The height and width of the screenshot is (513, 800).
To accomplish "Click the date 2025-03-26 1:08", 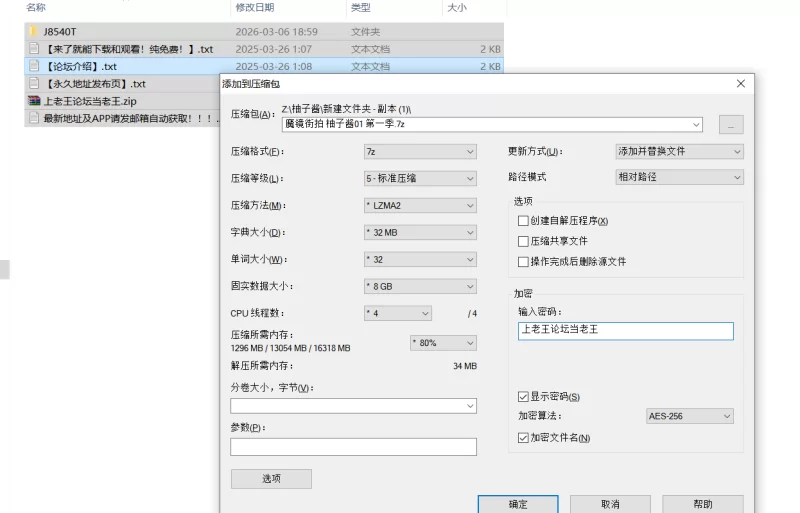I will [273, 66].
